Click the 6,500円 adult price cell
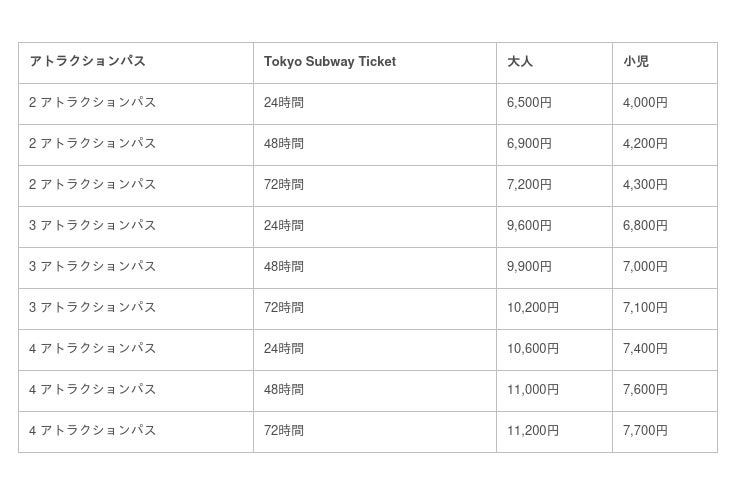The image size is (740, 493). click(x=529, y=103)
